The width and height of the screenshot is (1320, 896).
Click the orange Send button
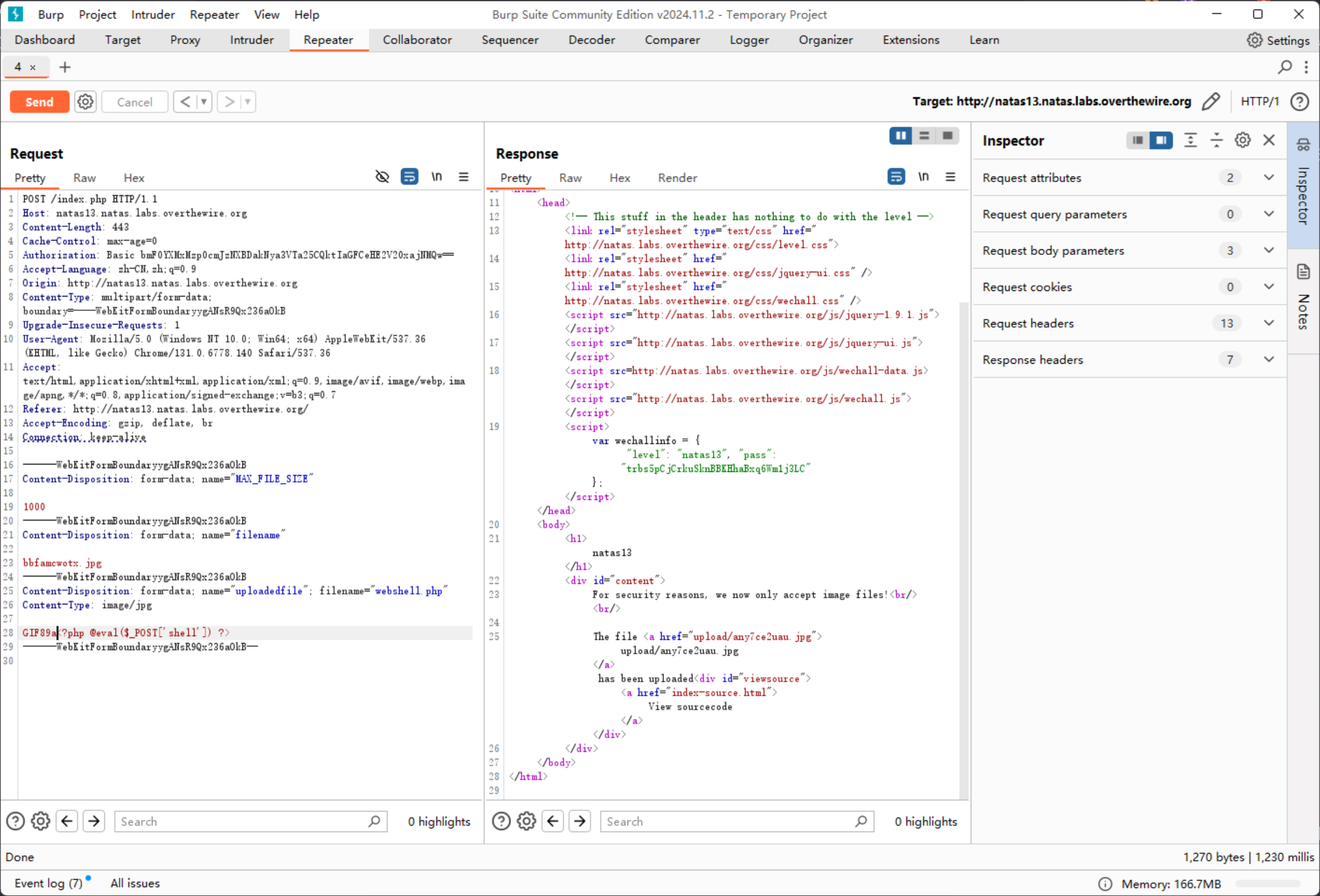[x=39, y=101]
